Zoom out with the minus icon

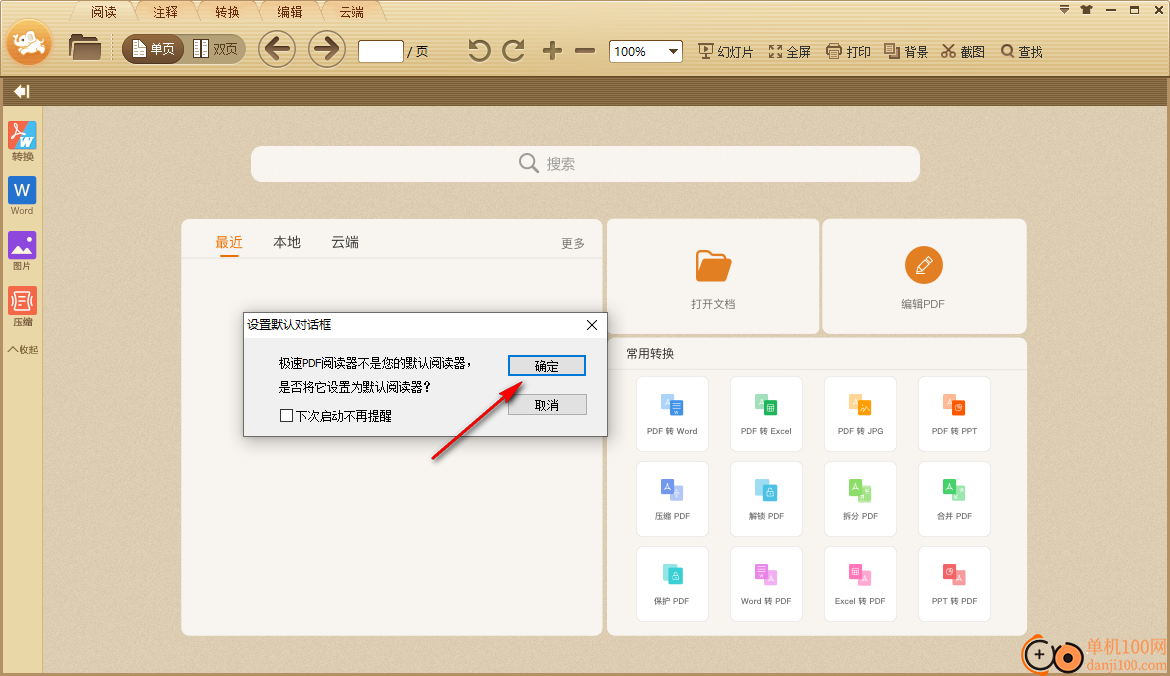coord(585,51)
